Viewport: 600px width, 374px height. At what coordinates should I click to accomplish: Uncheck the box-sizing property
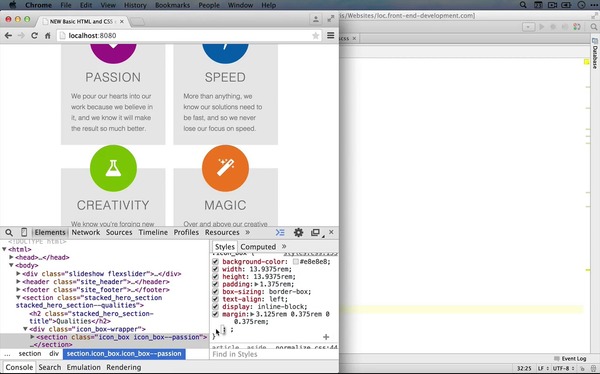[x=215, y=292]
